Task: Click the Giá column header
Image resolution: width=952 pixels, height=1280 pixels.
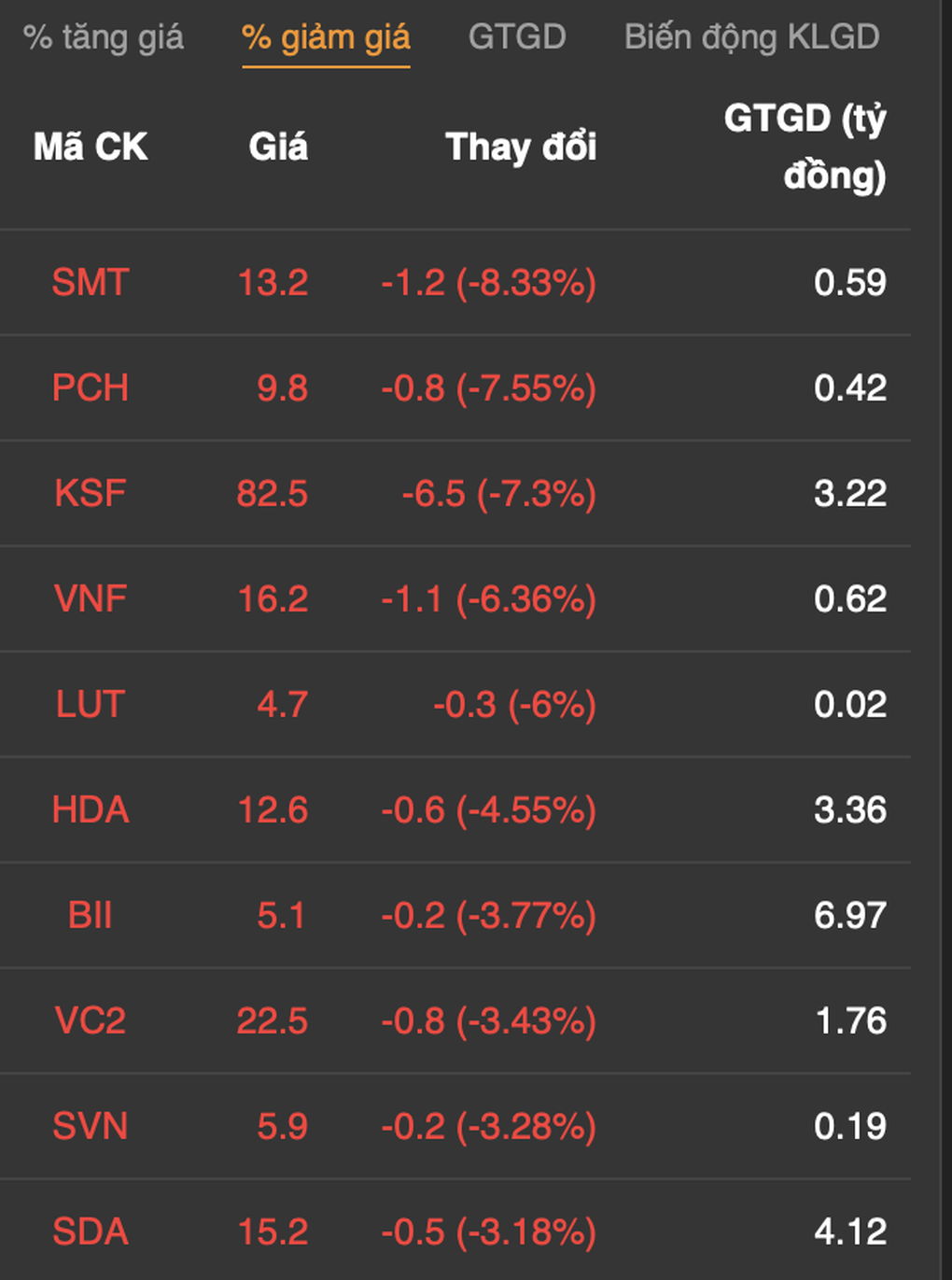Action: [278, 147]
